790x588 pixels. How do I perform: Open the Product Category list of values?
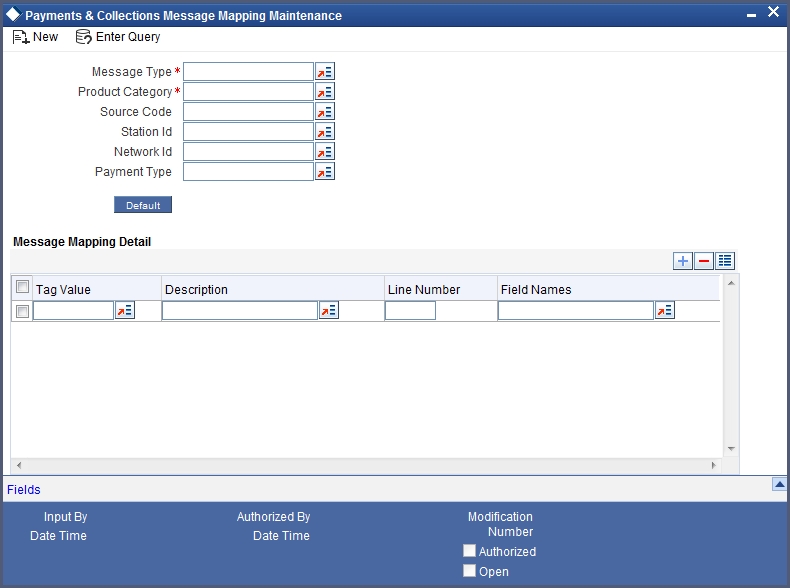point(325,92)
